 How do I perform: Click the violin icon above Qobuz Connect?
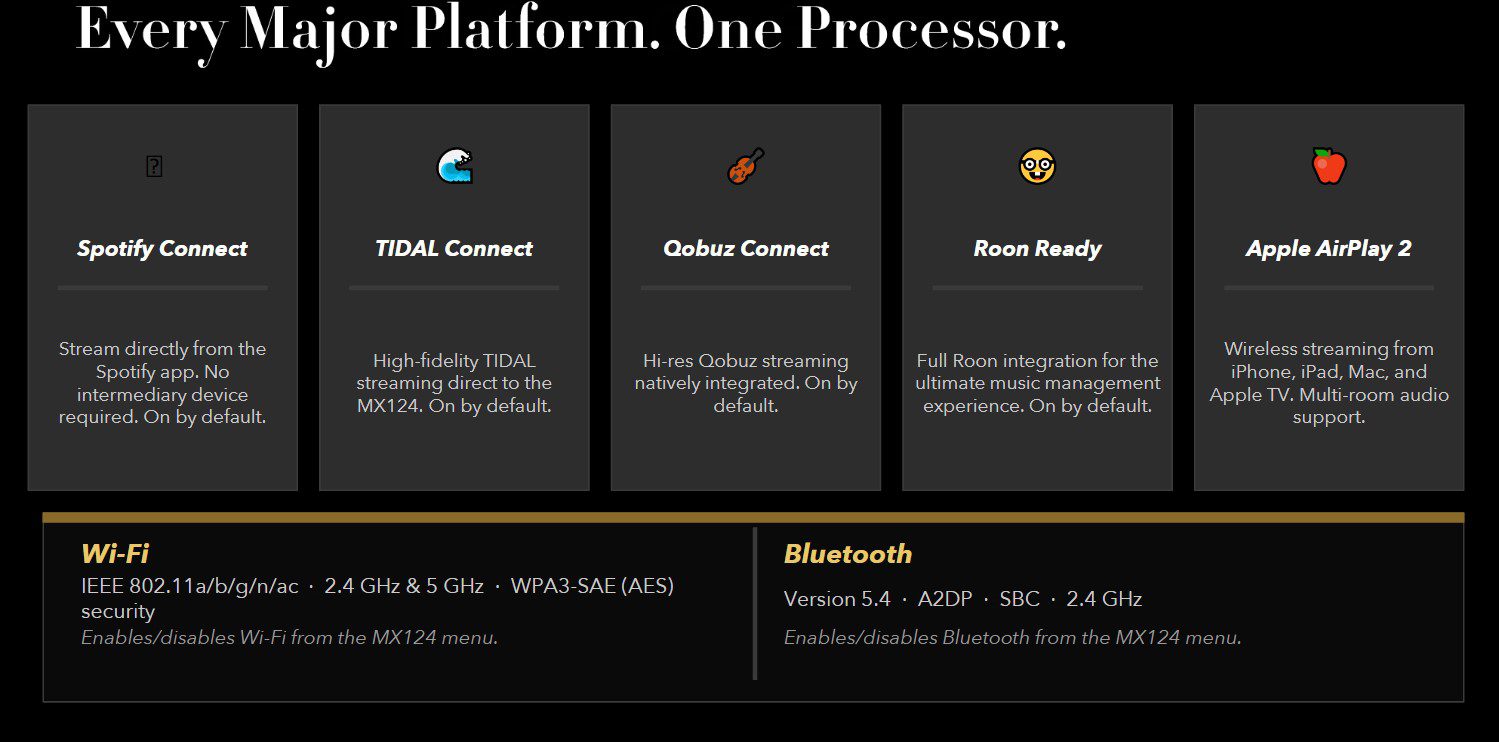click(746, 166)
